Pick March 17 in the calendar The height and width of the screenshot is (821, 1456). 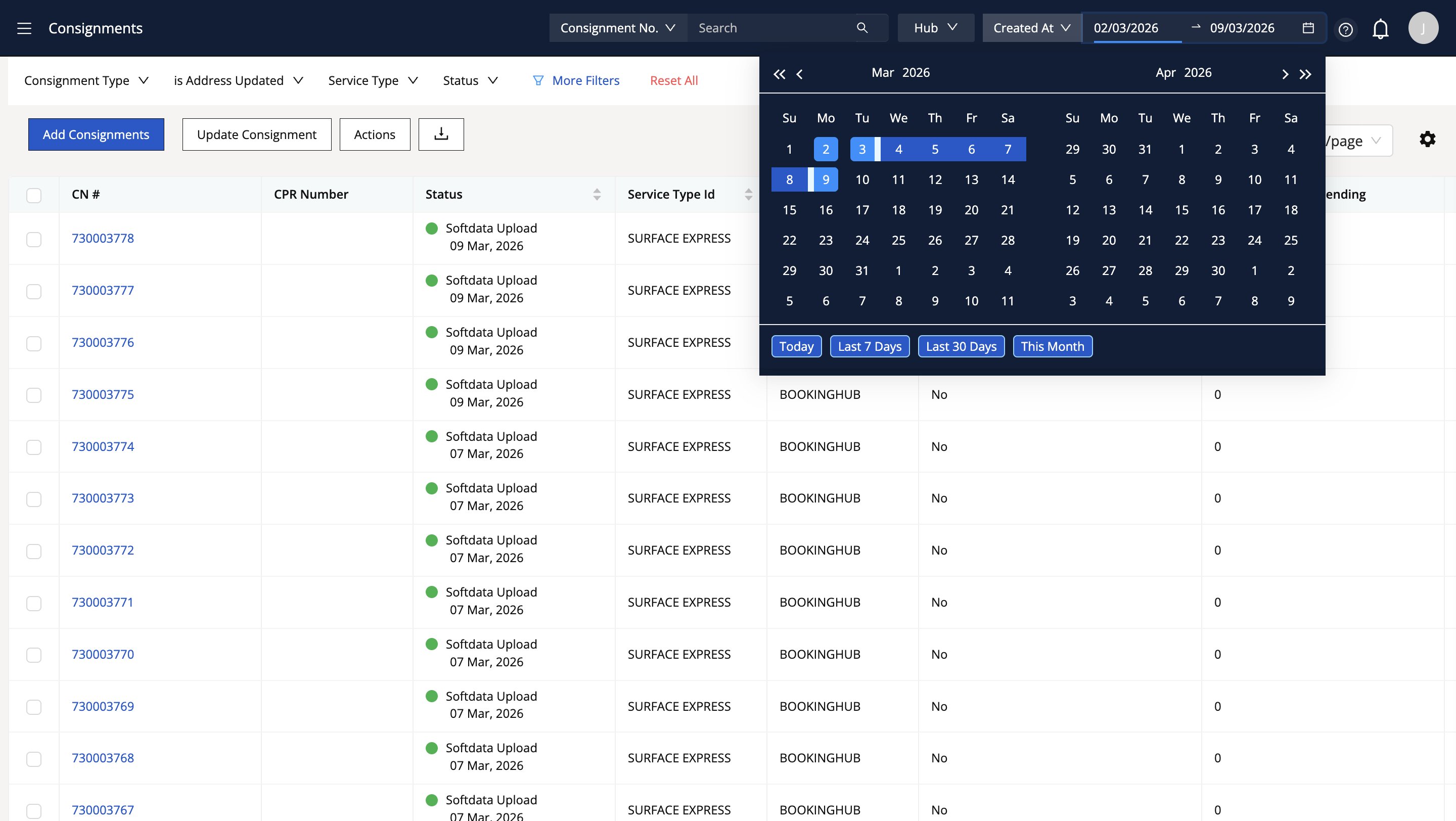(x=861, y=210)
